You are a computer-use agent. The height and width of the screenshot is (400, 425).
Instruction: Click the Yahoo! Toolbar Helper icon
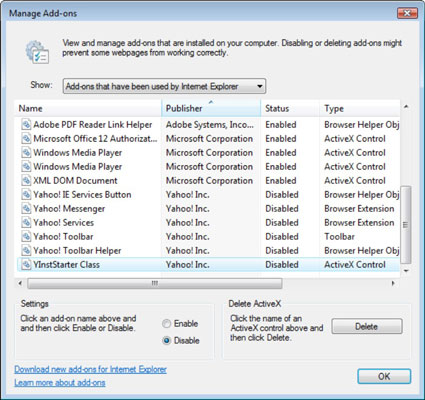tap(26, 251)
